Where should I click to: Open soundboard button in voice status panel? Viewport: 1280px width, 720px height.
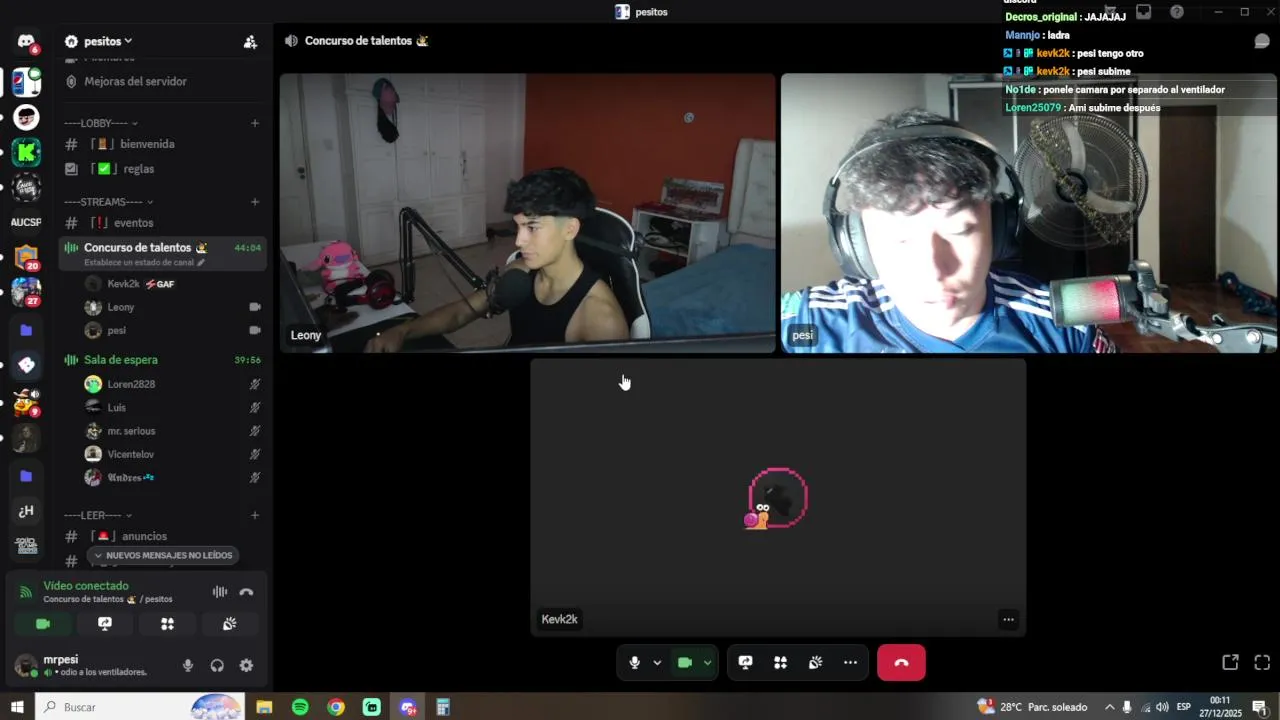[x=229, y=624]
